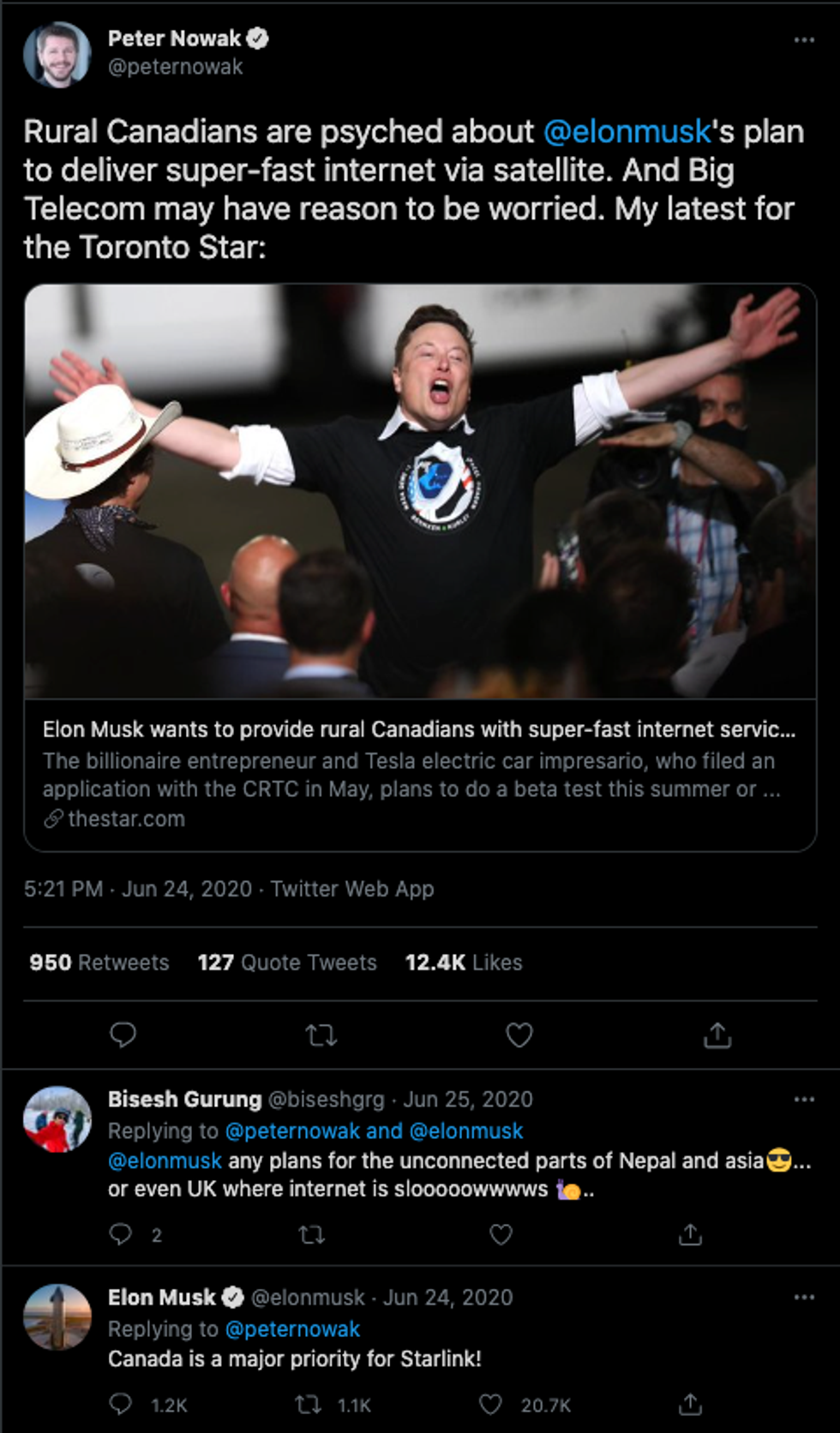Open the 12.4K Likes list
The image size is (840, 1433).
(464, 962)
